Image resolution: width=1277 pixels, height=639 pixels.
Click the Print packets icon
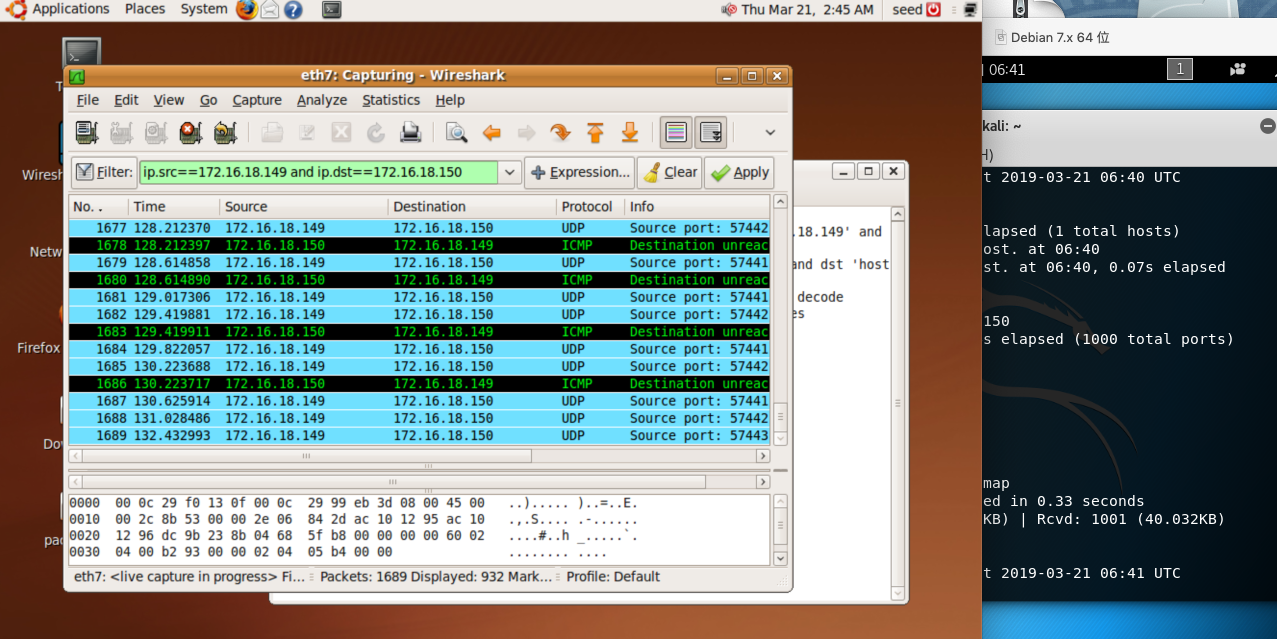click(x=410, y=132)
